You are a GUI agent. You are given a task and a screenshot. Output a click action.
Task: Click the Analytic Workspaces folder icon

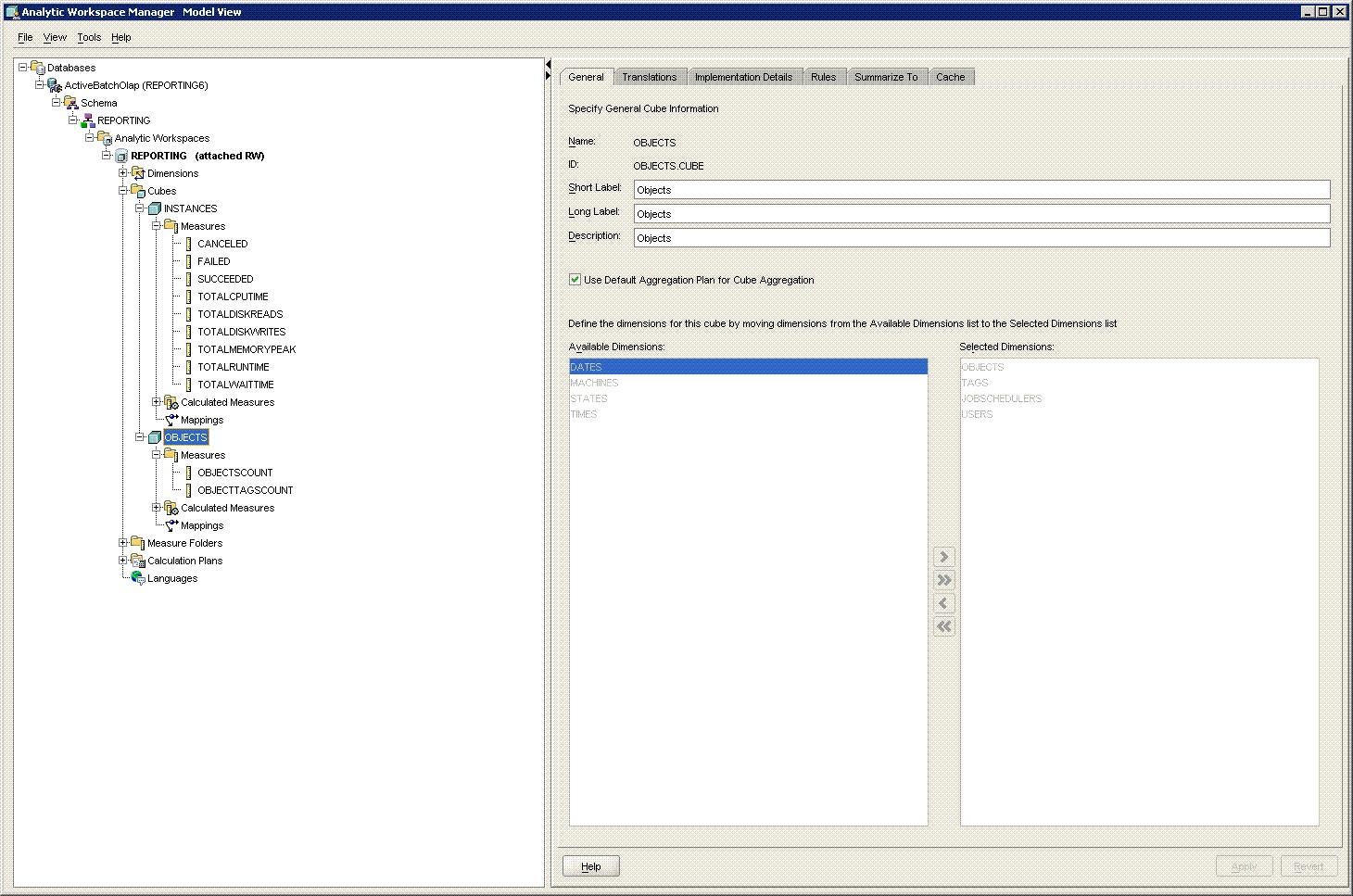coord(105,138)
